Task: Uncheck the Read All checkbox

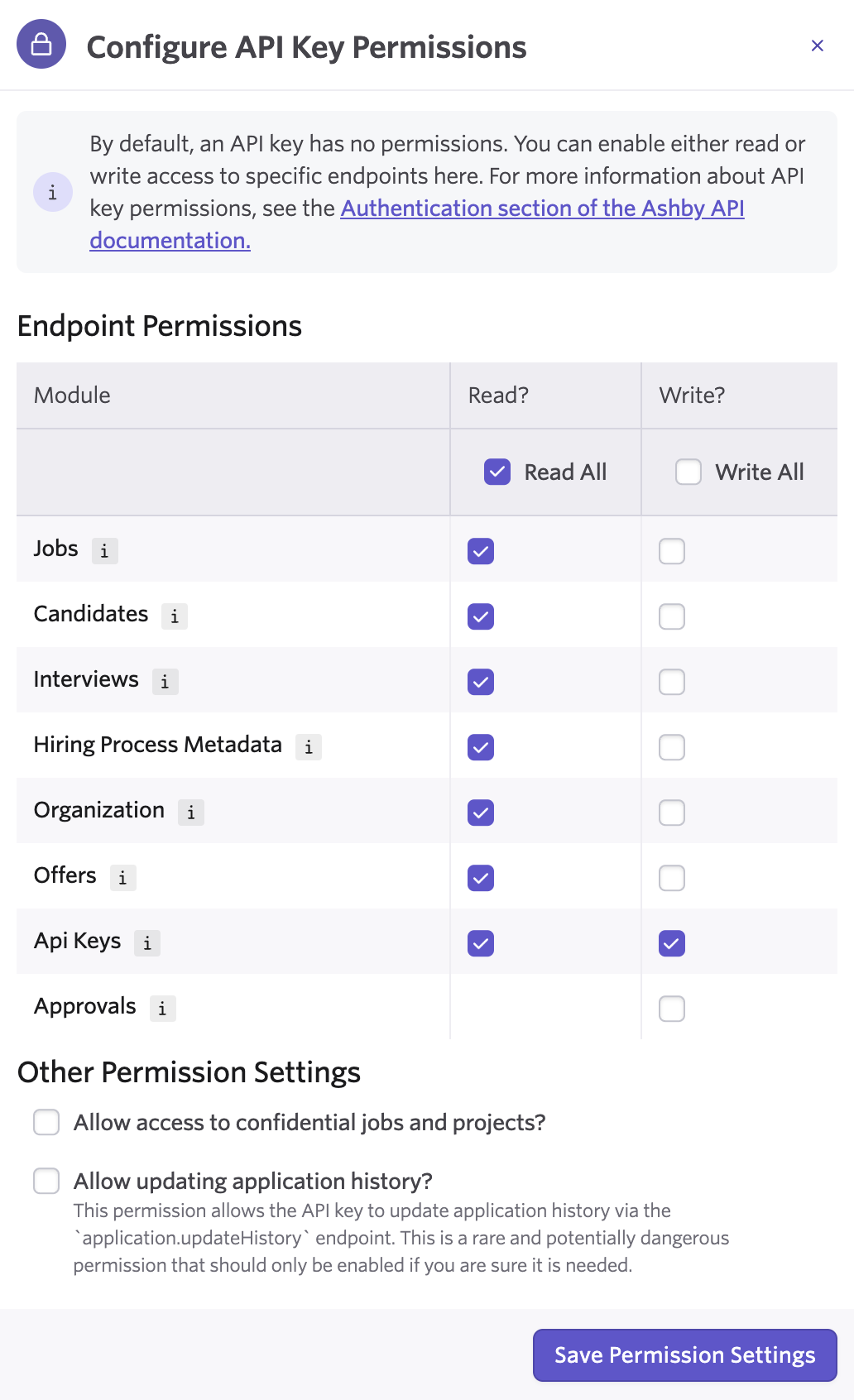Action: 497,472
